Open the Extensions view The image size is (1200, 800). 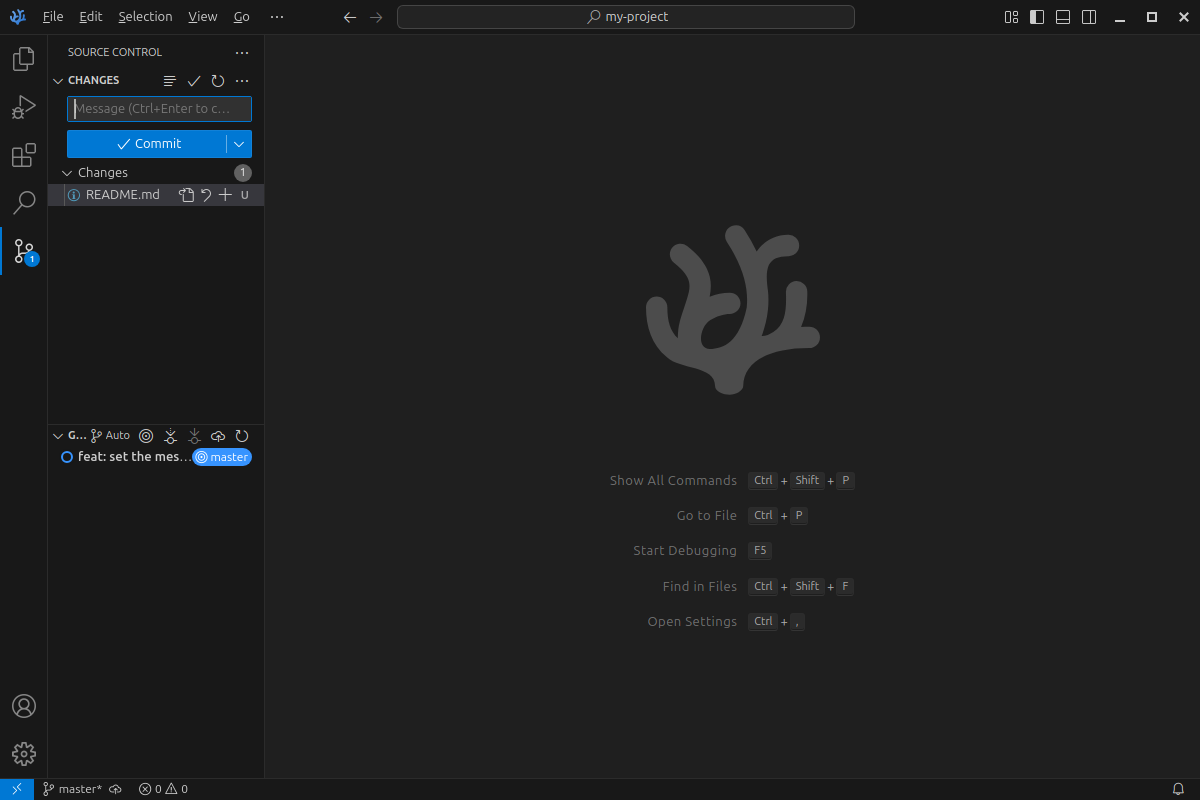click(23, 155)
